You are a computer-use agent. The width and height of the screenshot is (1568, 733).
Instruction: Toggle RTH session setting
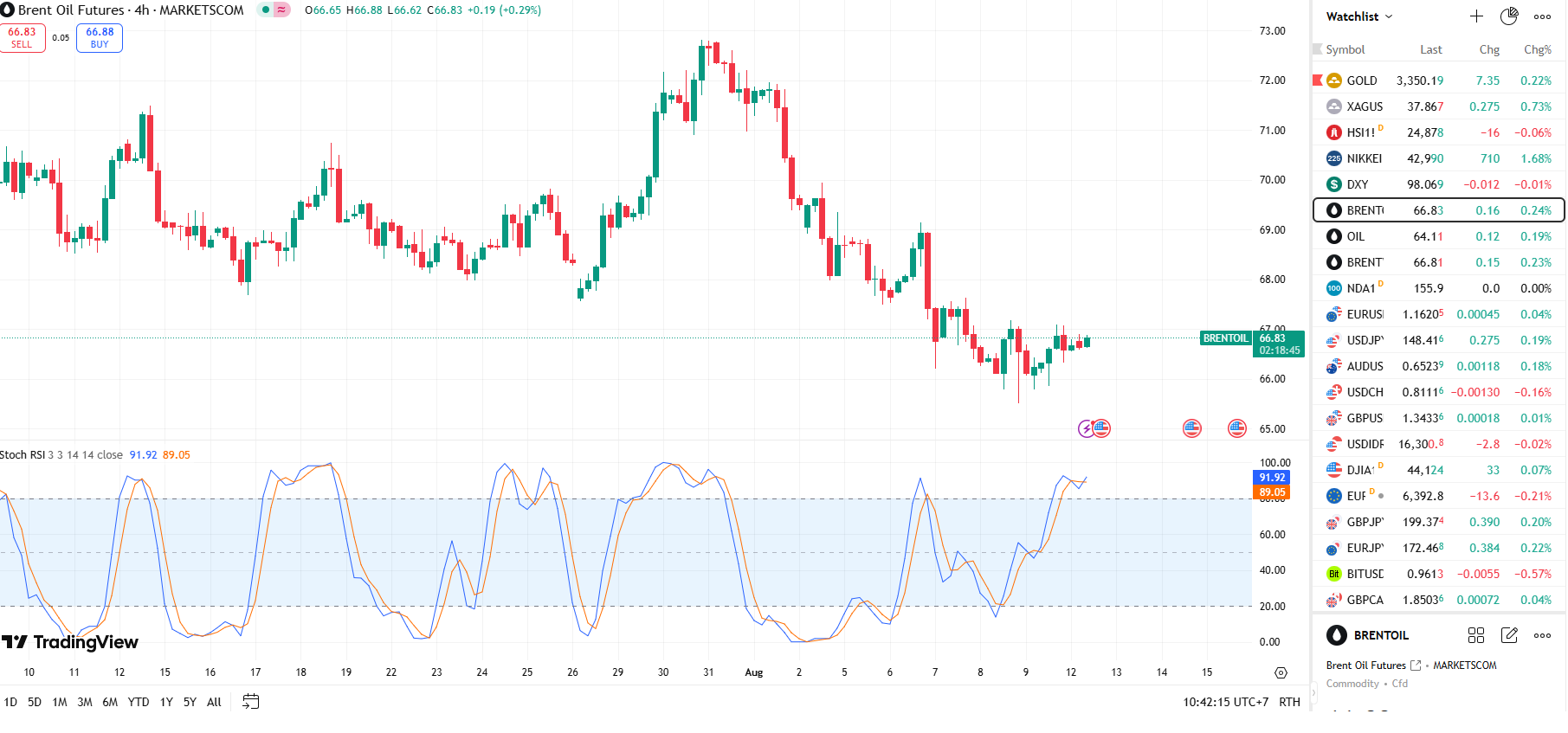[x=1289, y=702]
